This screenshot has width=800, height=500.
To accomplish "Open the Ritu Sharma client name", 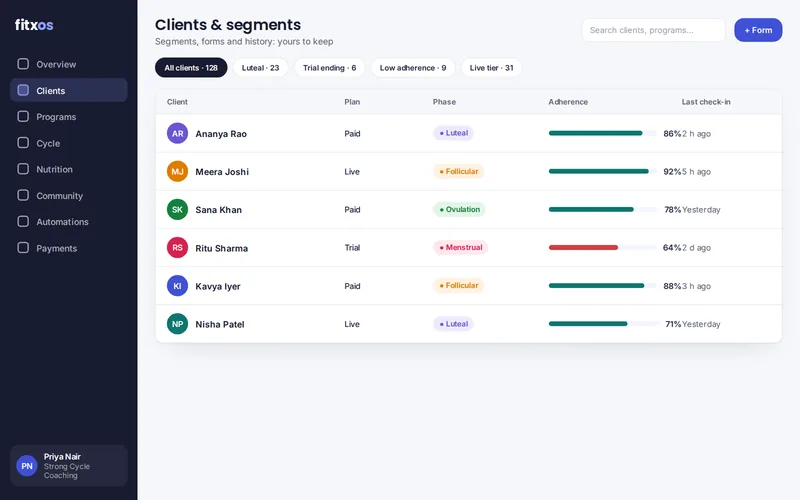I will click(x=221, y=248).
